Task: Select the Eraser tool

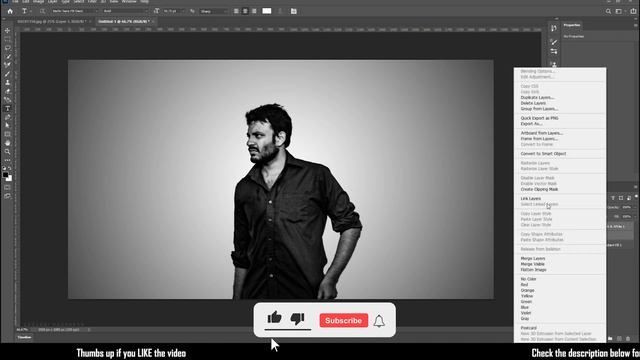Action: tap(7, 91)
